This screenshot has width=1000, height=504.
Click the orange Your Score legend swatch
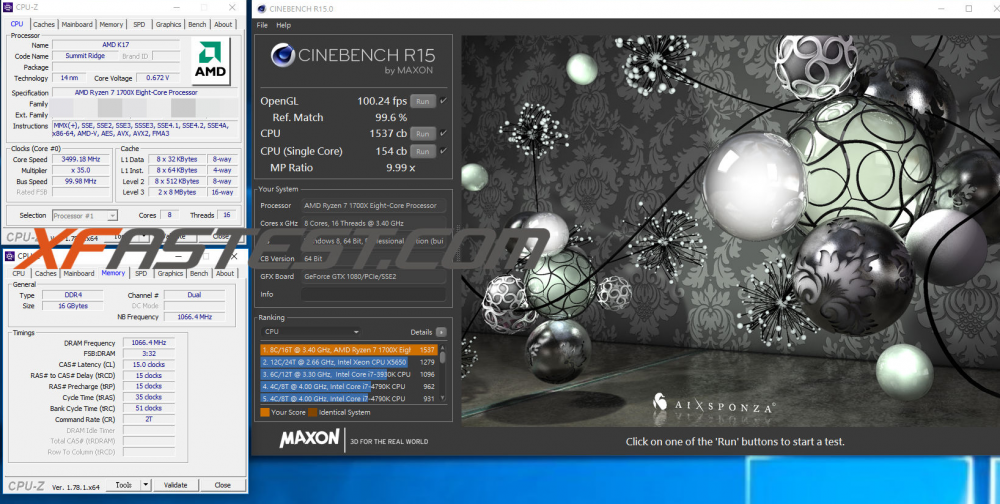point(265,412)
